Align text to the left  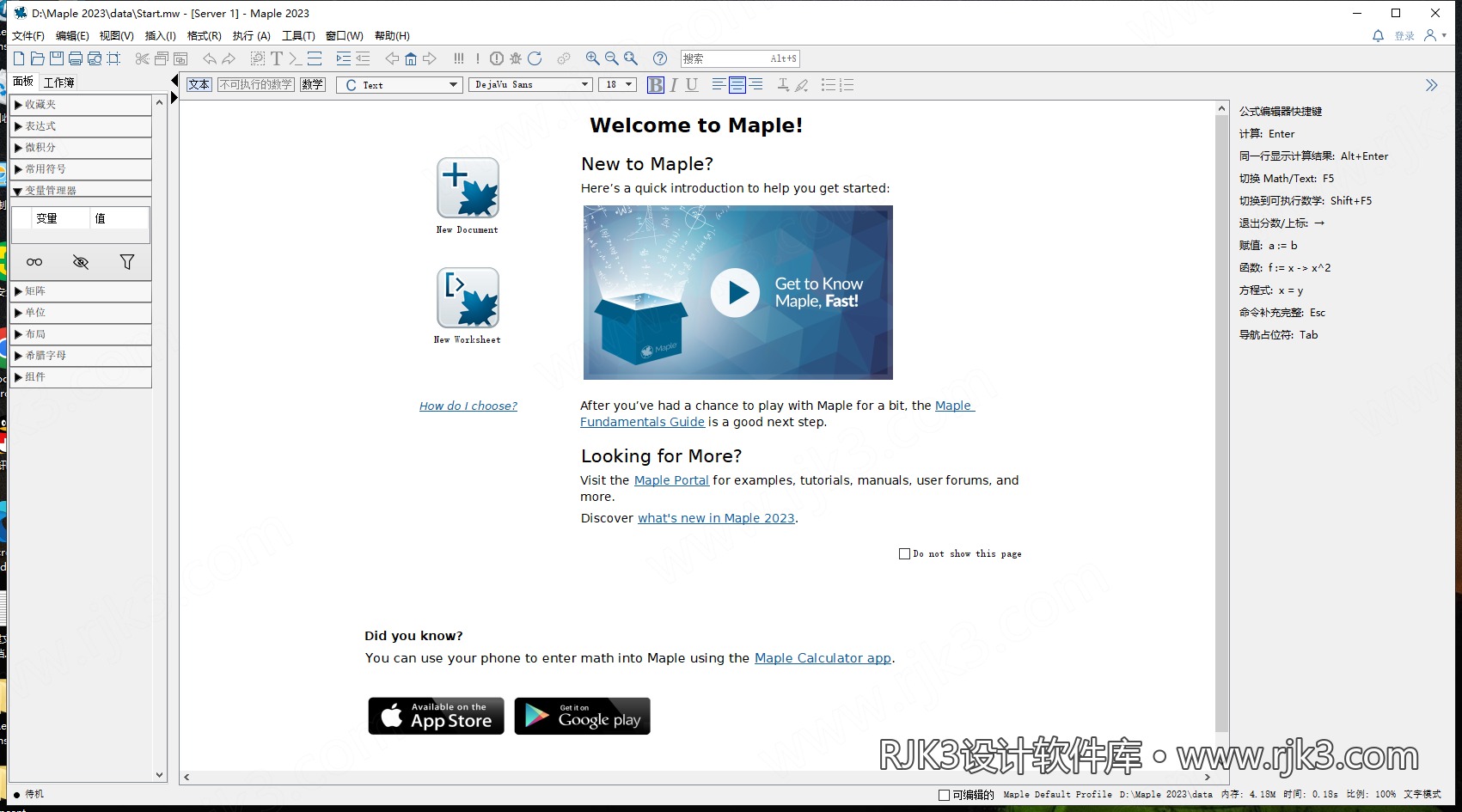point(719,85)
